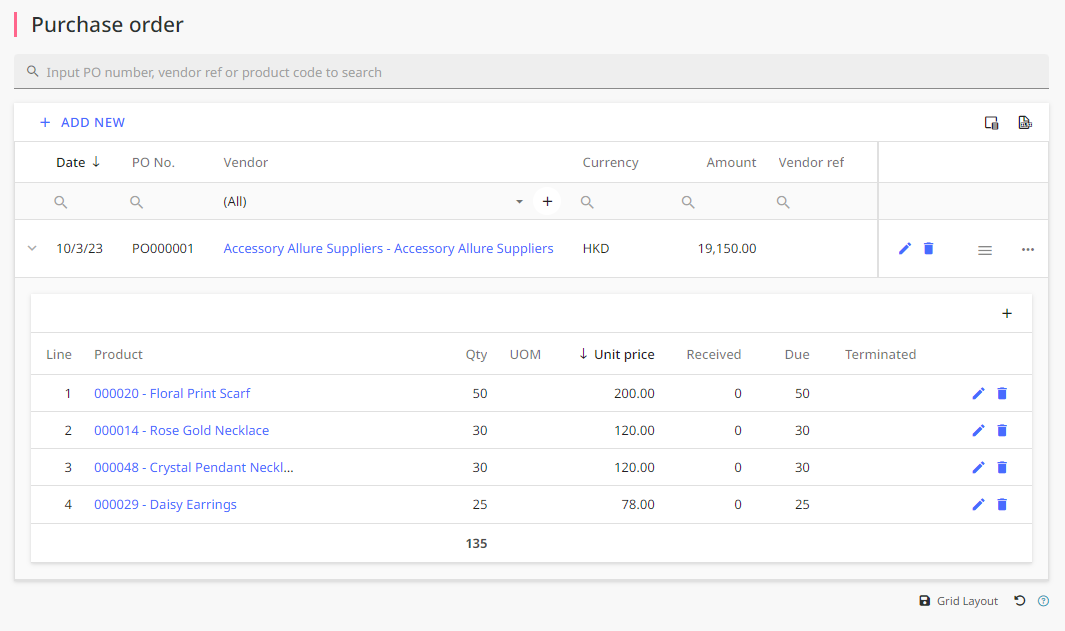Edit purchase order PO000001
This screenshot has width=1065, height=631.
coord(905,249)
